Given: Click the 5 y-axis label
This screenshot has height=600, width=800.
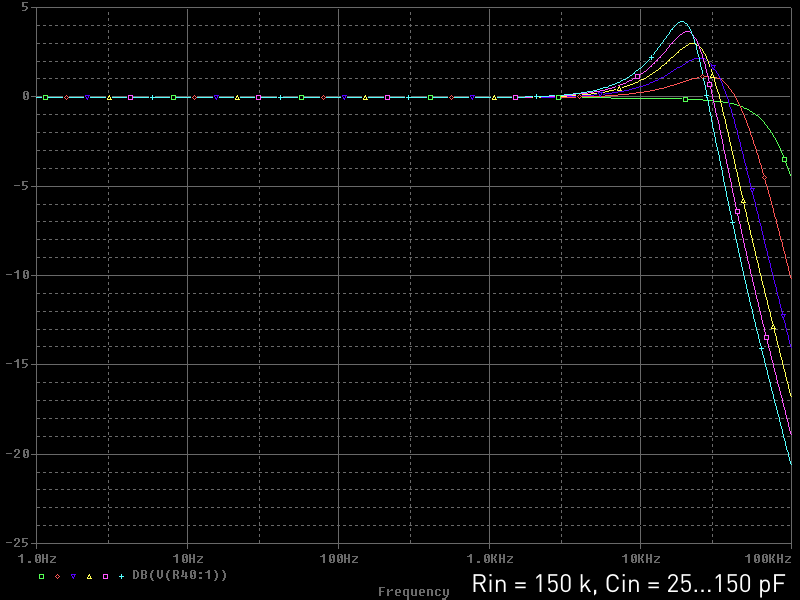Looking at the screenshot, I should pos(26,7).
